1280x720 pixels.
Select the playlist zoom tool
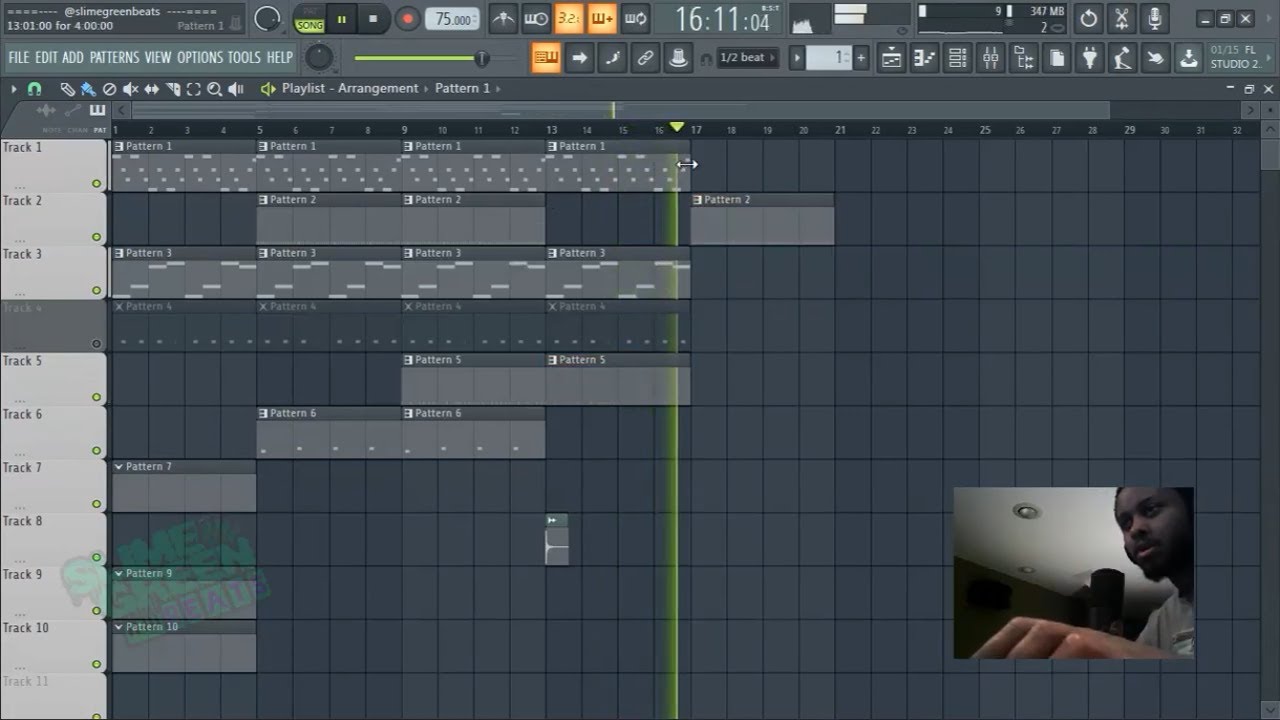click(214, 89)
